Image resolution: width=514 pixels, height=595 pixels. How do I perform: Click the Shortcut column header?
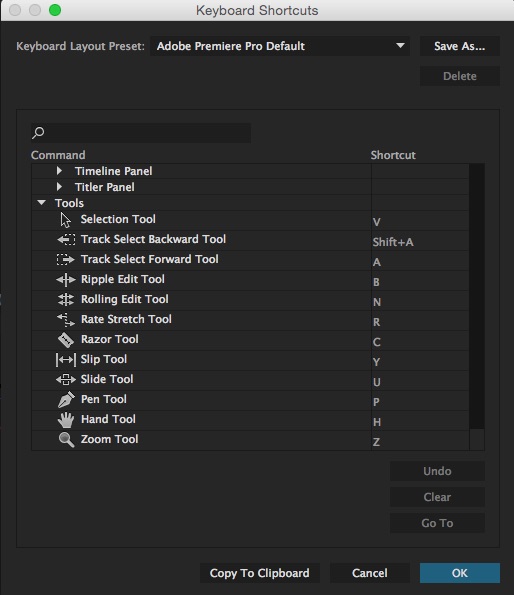(393, 155)
